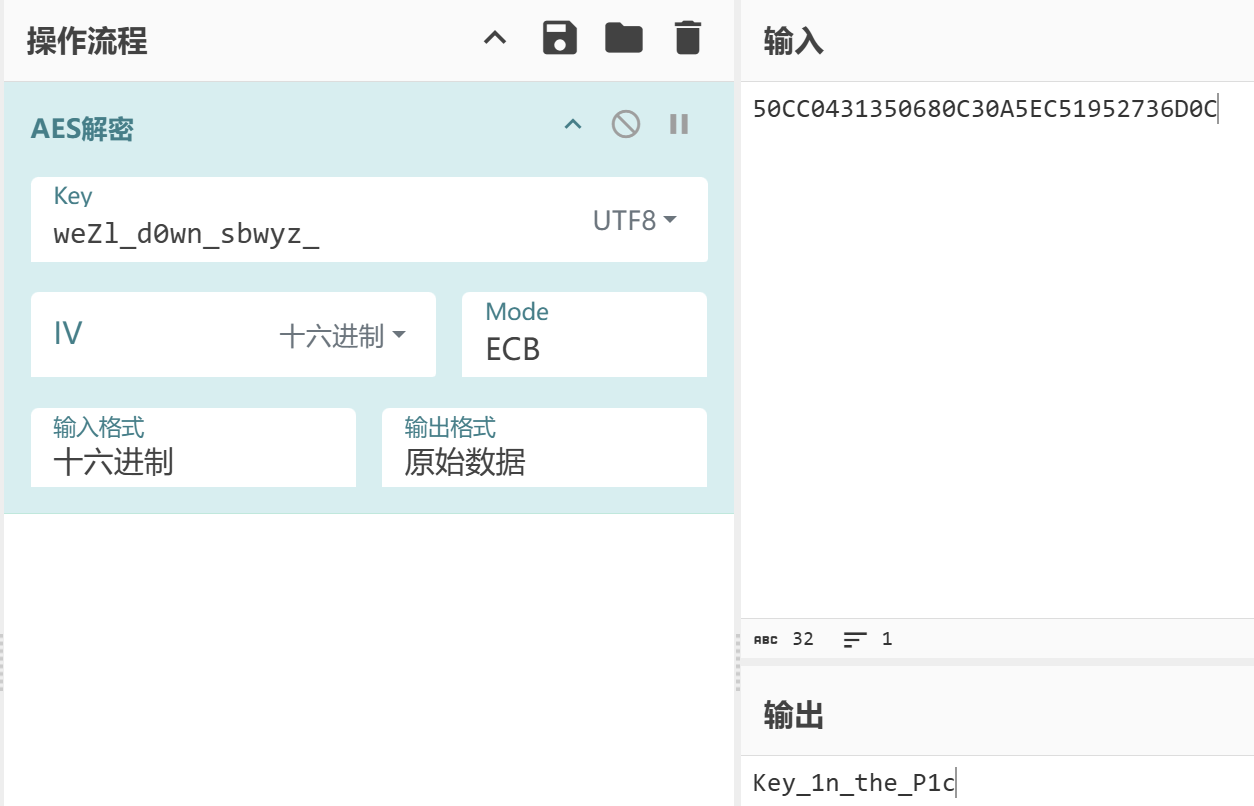Click the 输出 panel header
Viewport: 1254px width, 806px height.
click(x=794, y=715)
